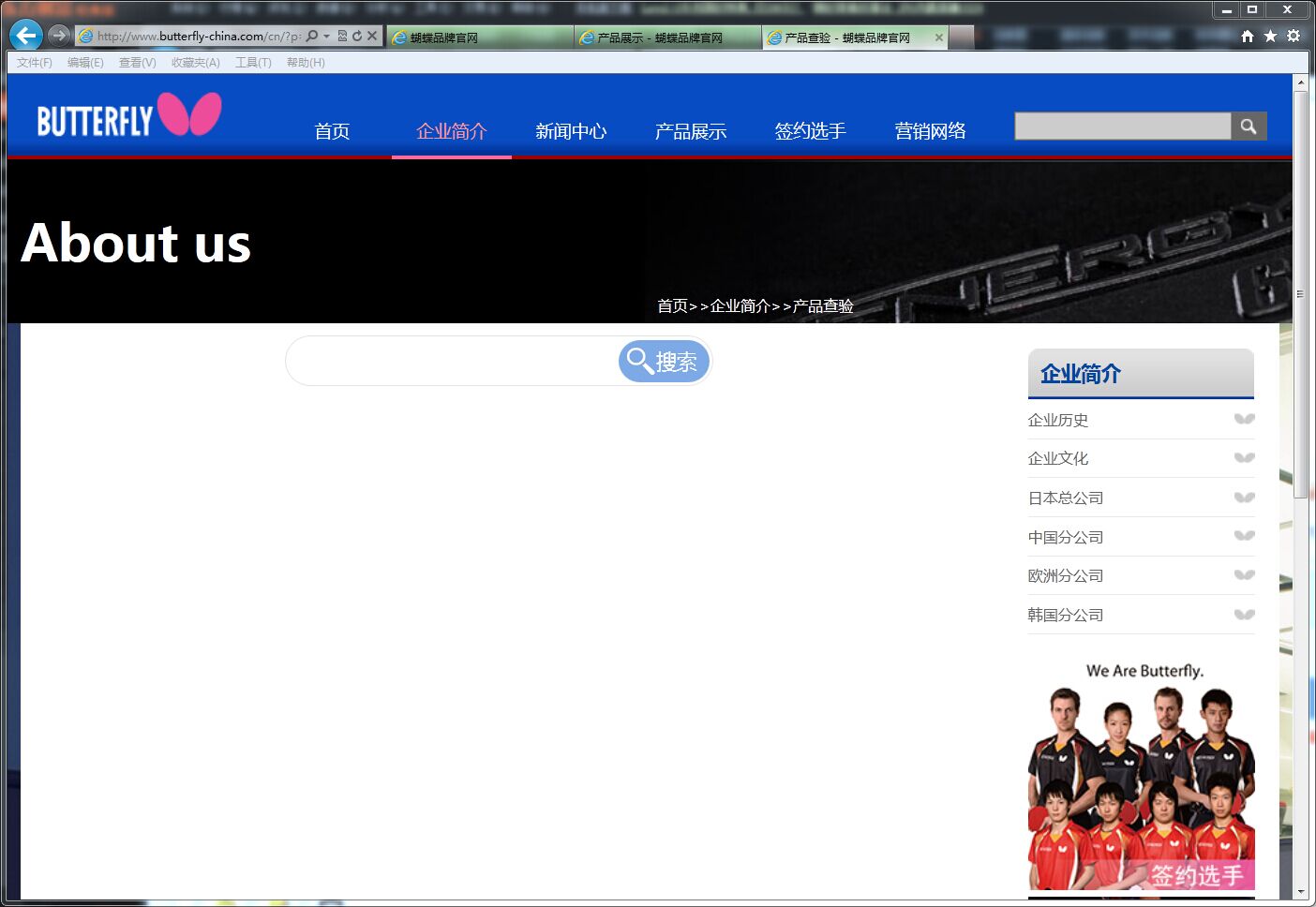Click the browser Forward arrow button

click(59, 36)
